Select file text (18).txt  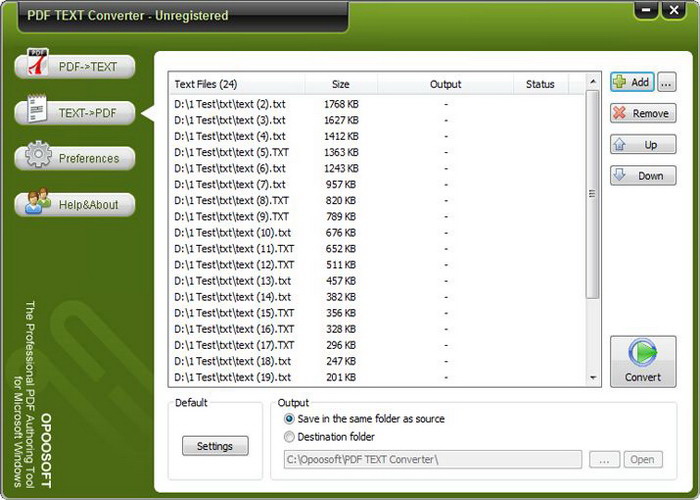point(377,361)
